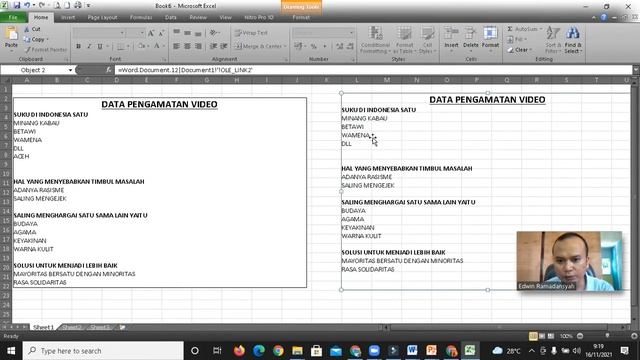Viewport: 640px width, 360px height.
Task: Click the Name Box showing Object 2
Action: point(33,70)
